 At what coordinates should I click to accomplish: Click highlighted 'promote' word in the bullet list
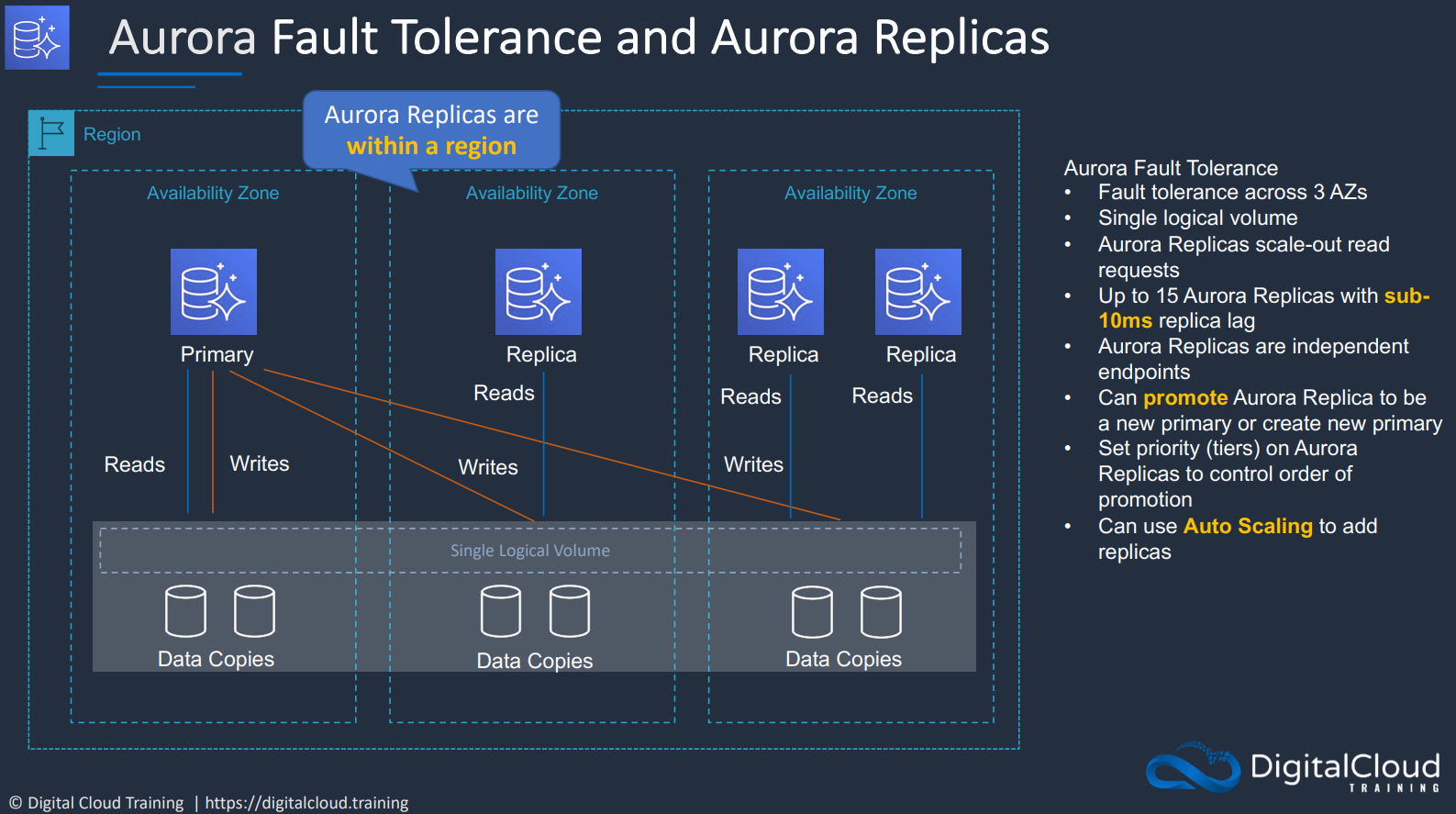[x=1185, y=397]
